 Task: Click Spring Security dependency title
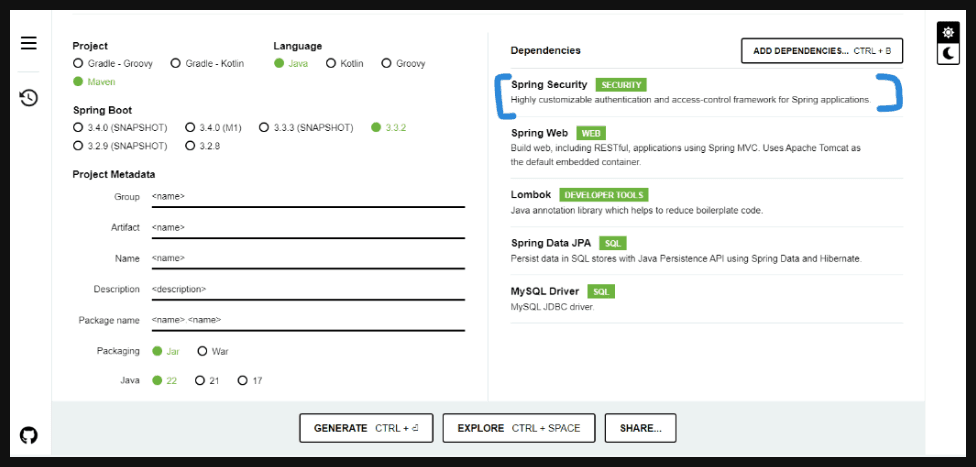(x=549, y=85)
